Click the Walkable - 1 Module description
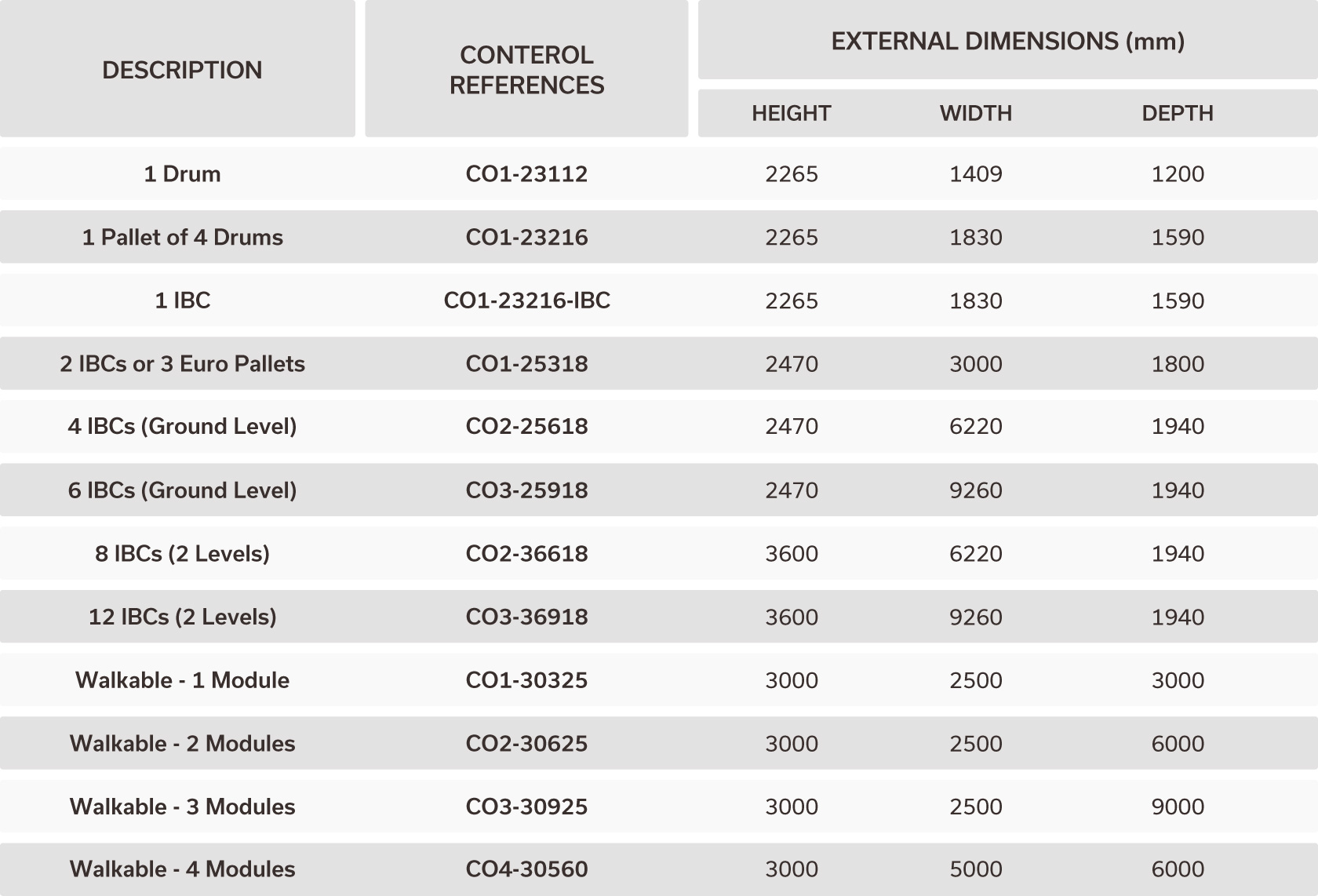 tap(182, 680)
